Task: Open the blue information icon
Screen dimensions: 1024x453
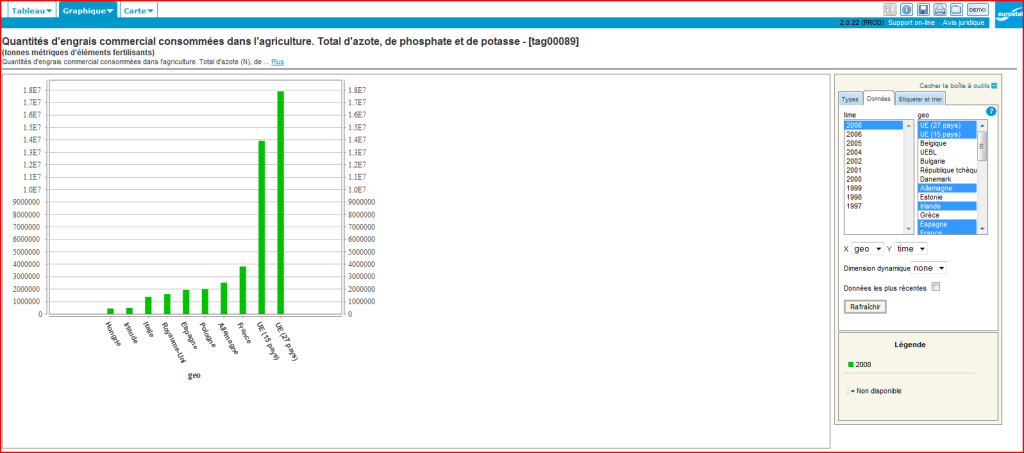Action: (906, 9)
